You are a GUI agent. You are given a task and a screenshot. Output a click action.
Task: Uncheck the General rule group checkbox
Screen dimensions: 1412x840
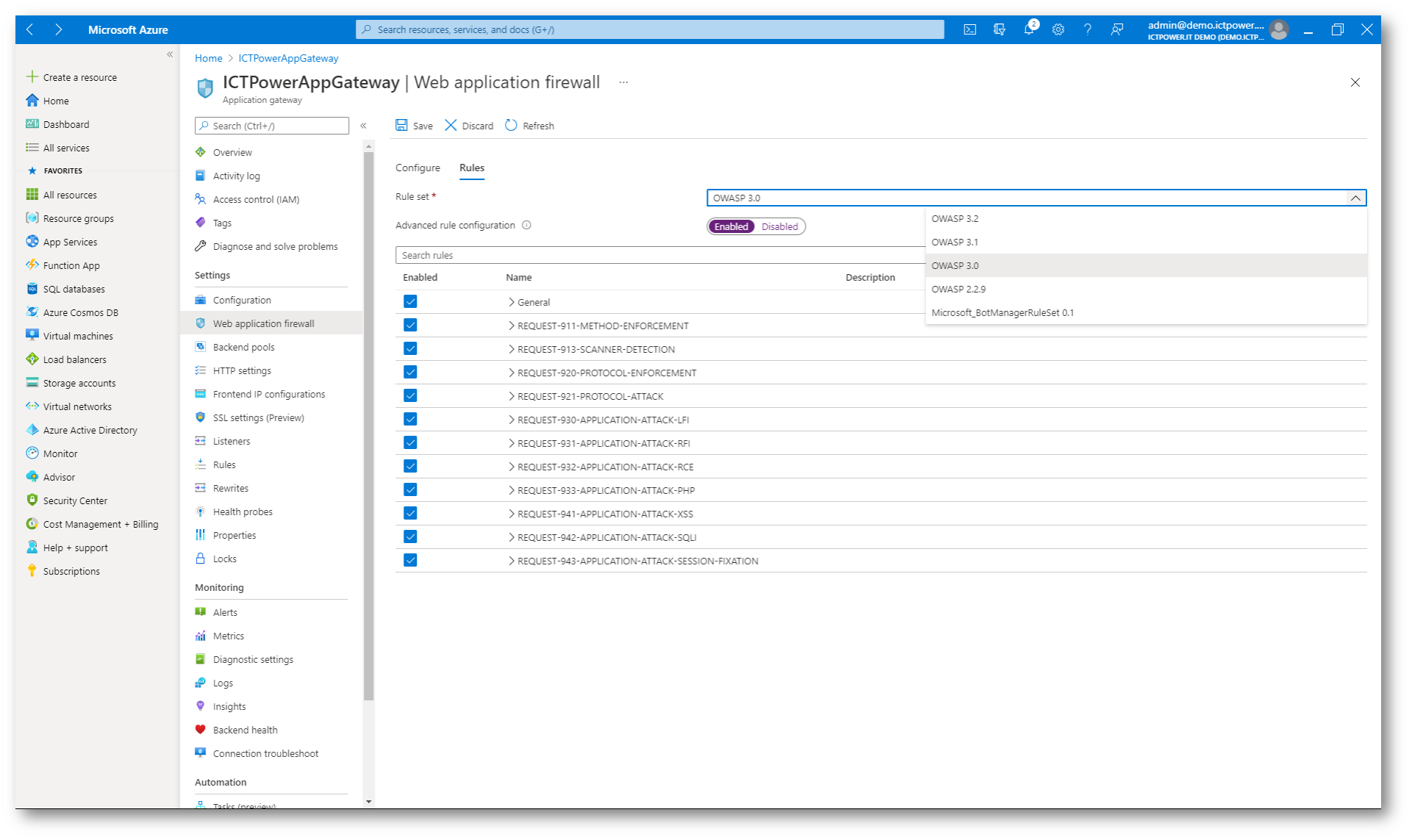coord(410,301)
